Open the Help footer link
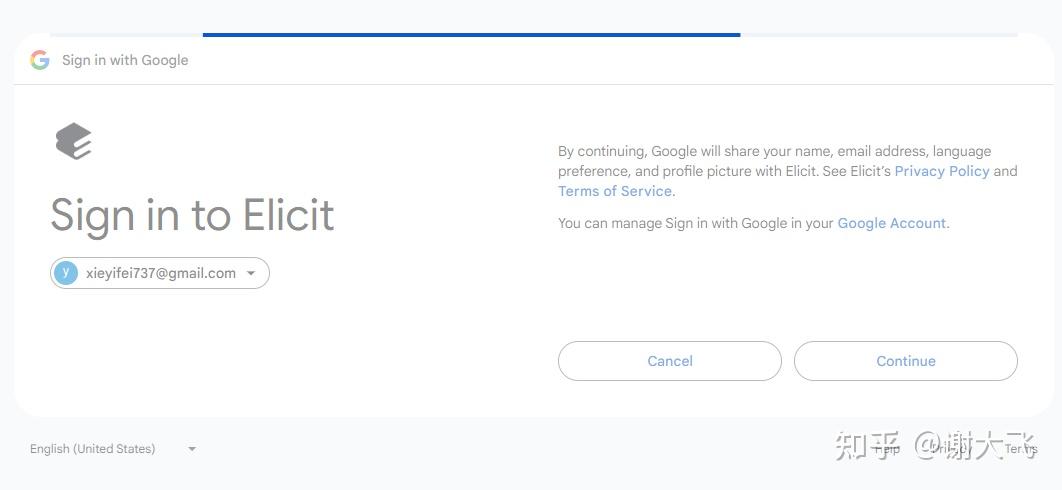 click(x=887, y=449)
